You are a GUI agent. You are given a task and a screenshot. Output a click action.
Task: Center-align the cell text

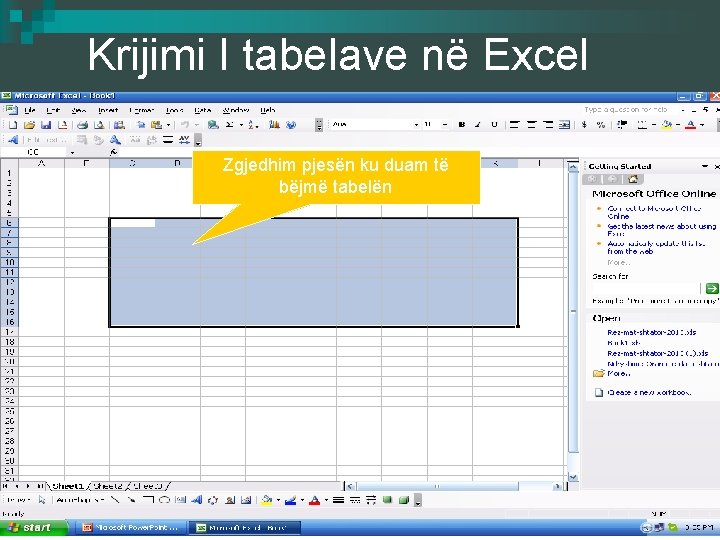coord(531,124)
